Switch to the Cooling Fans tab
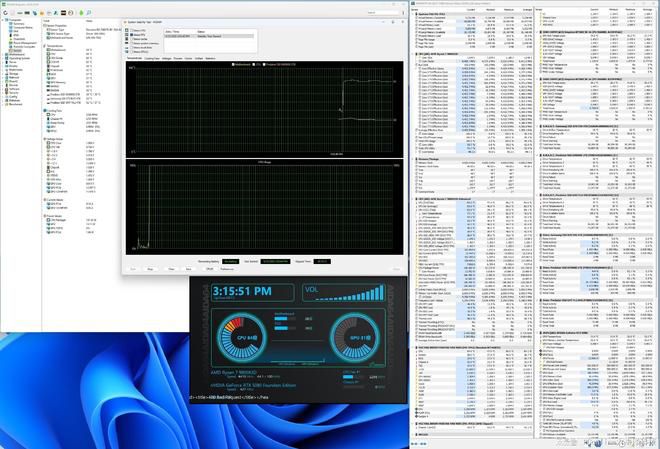Viewport: 660px width, 449px height. 152,58
